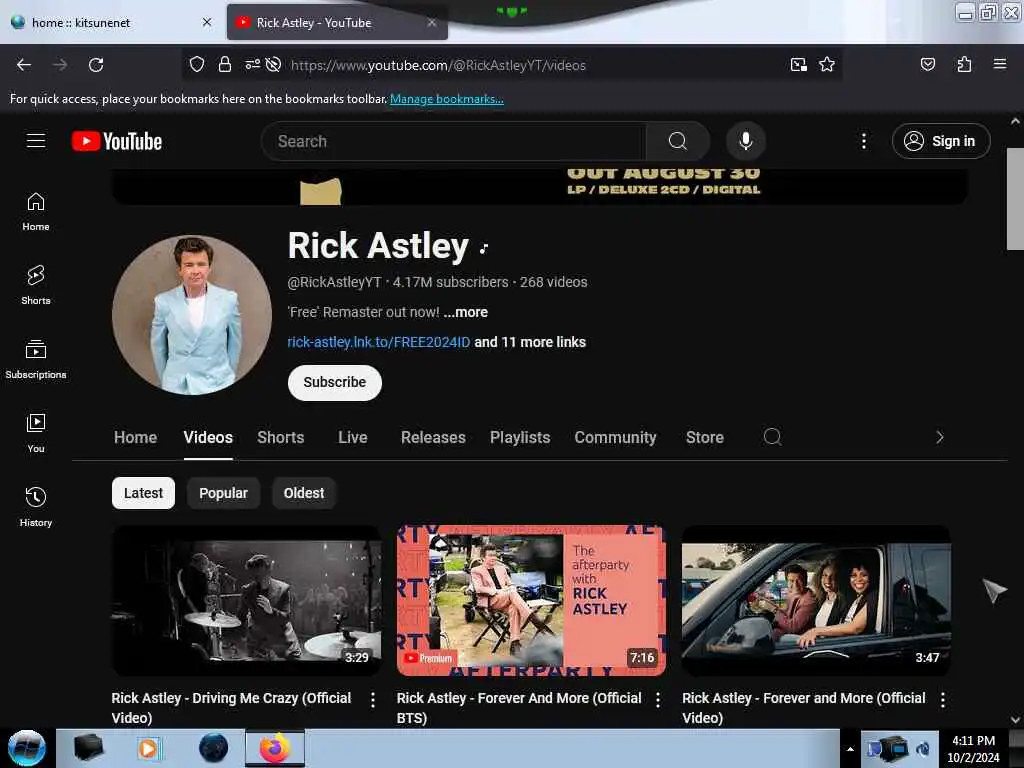Open the rick-astley.lnk.to/FREE2024ID link
The width and height of the screenshot is (1024, 768).
pyautogui.click(x=379, y=342)
